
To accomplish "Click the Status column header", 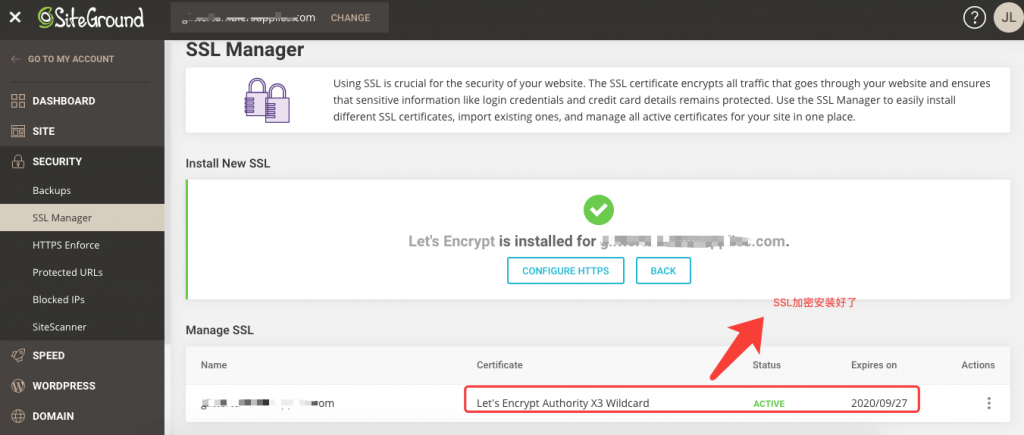I will pyautogui.click(x=766, y=365).
